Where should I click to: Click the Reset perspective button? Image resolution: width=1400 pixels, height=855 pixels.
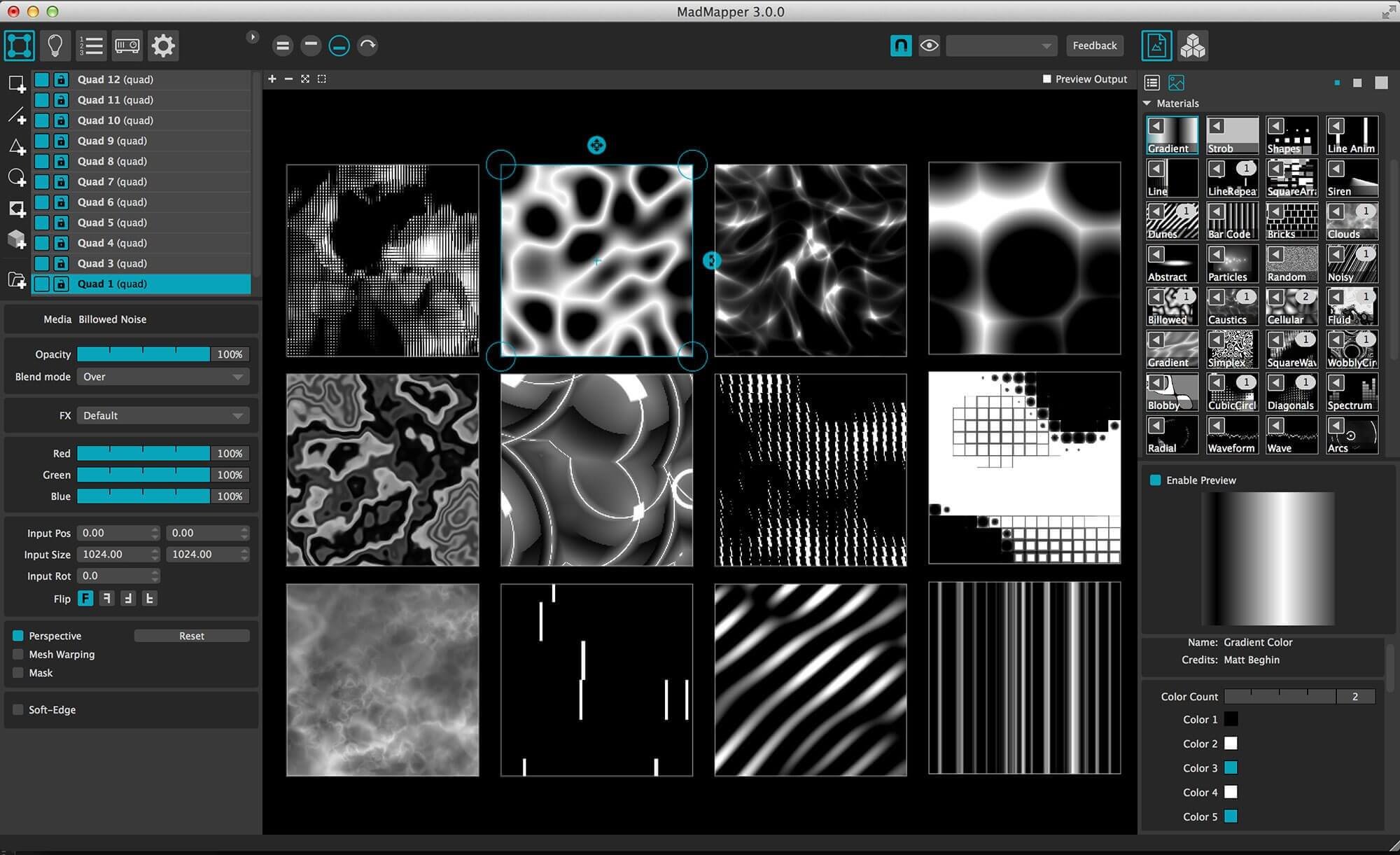[192, 636]
